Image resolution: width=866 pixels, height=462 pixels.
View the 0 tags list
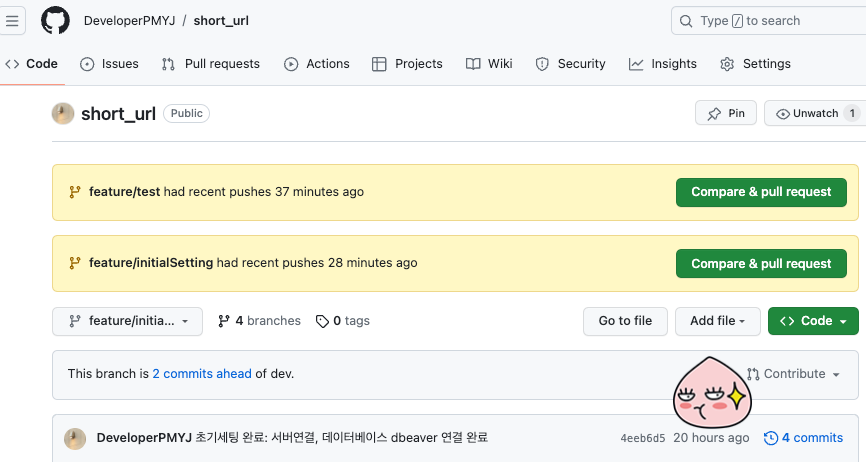(x=342, y=321)
